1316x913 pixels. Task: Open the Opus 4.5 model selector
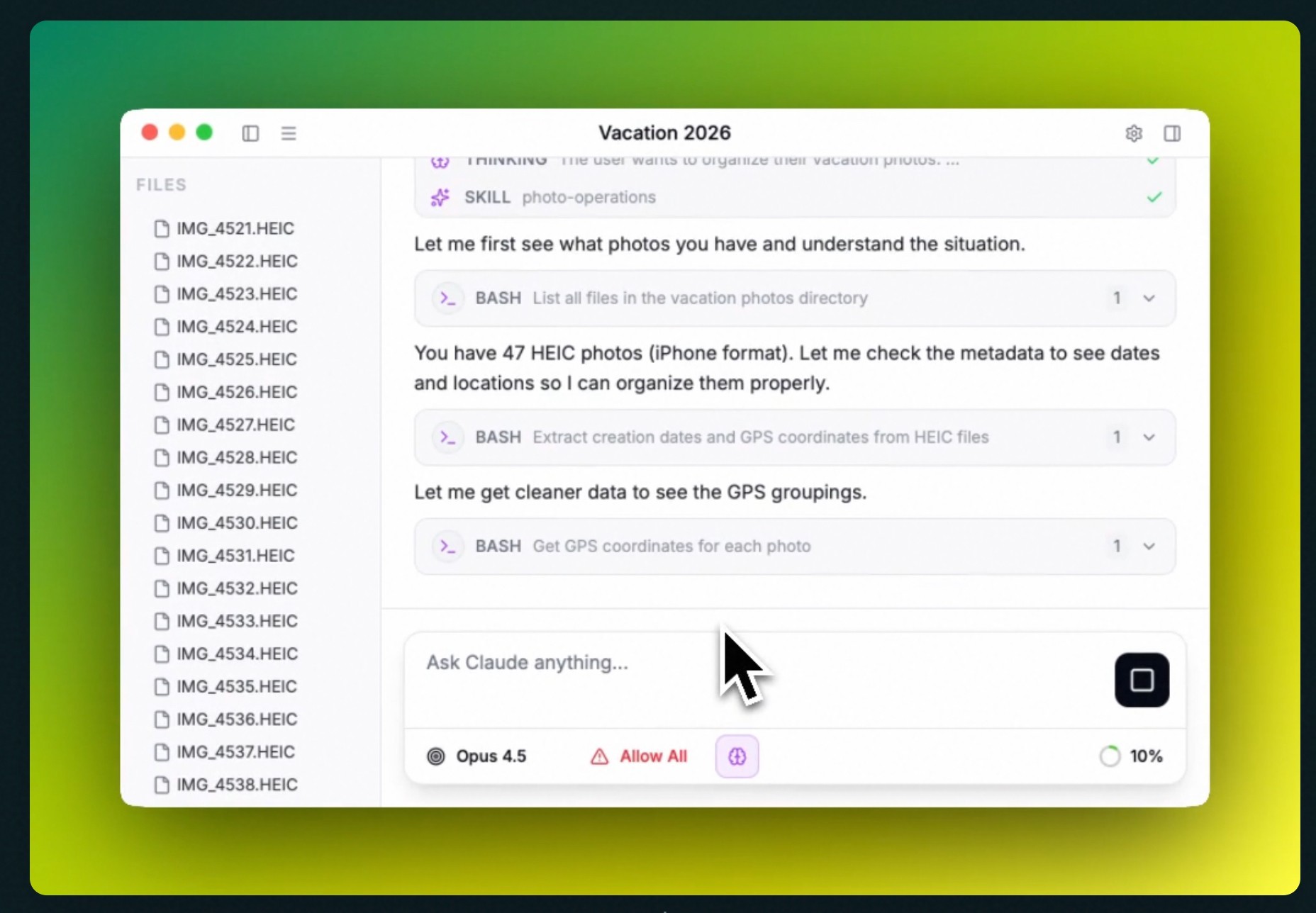477,756
